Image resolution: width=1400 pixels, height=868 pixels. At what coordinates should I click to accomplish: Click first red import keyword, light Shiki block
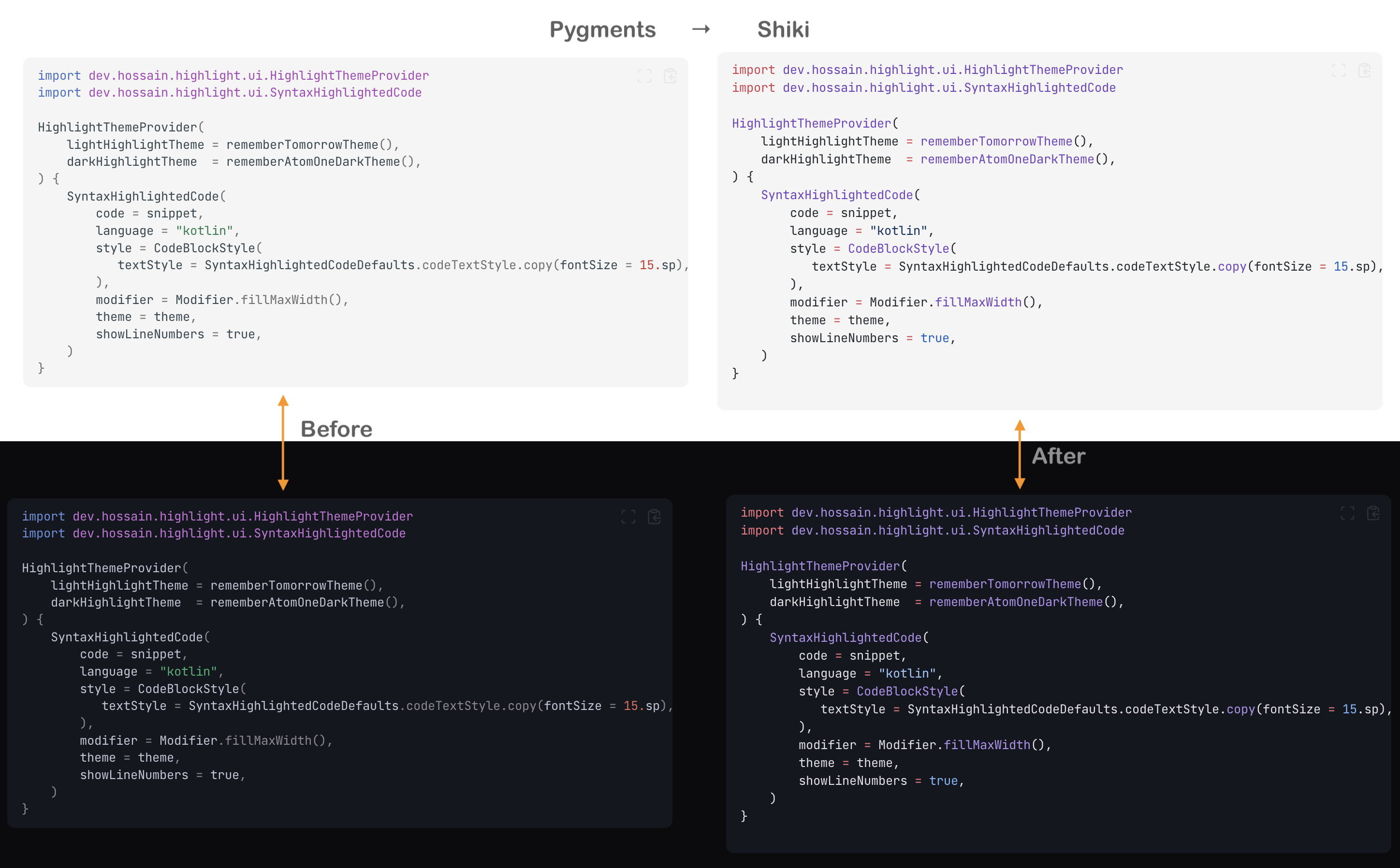coord(753,70)
